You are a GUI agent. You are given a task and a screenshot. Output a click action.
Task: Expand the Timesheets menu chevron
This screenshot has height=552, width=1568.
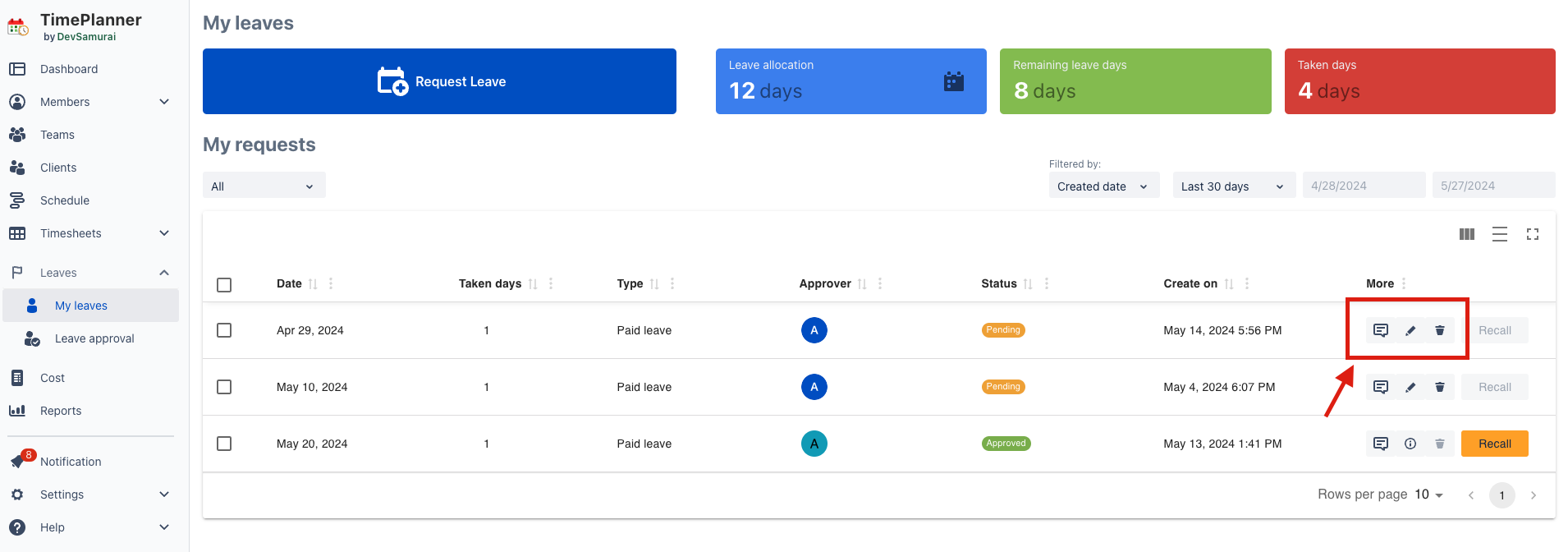(x=164, y=233)
